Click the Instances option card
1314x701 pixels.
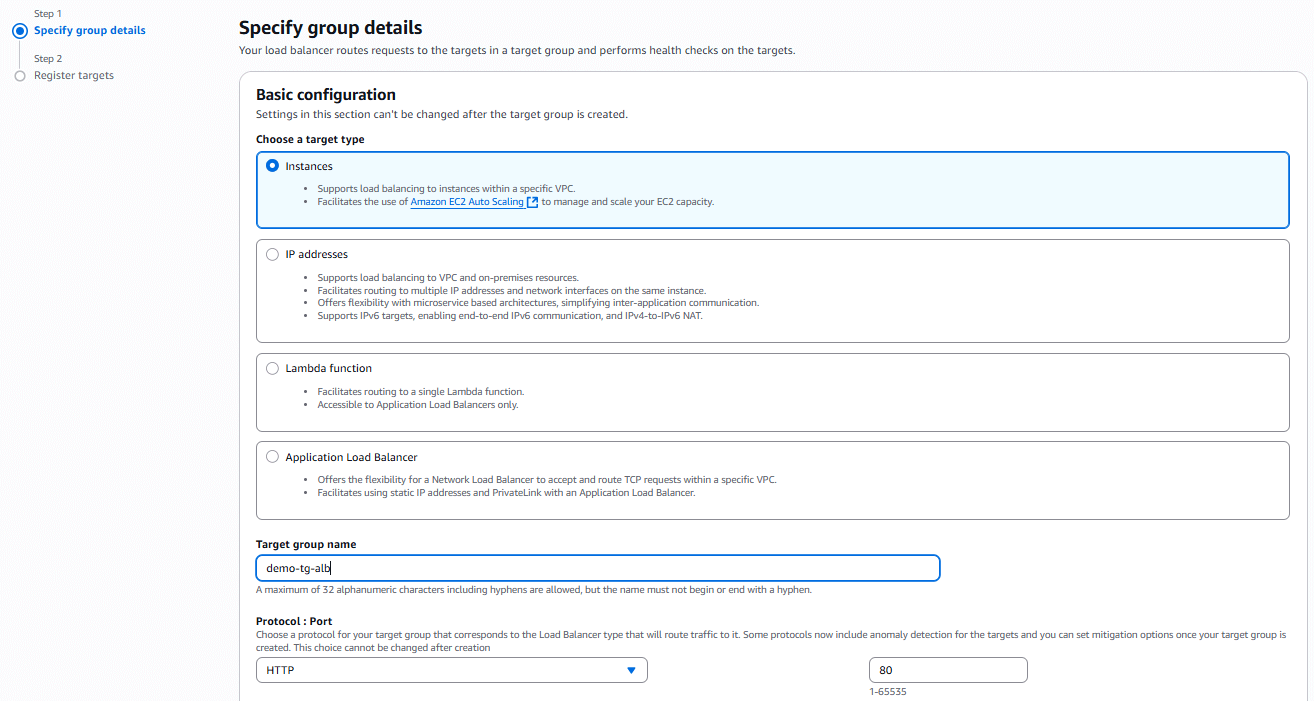pyautogui.click(x=772, y=190)
